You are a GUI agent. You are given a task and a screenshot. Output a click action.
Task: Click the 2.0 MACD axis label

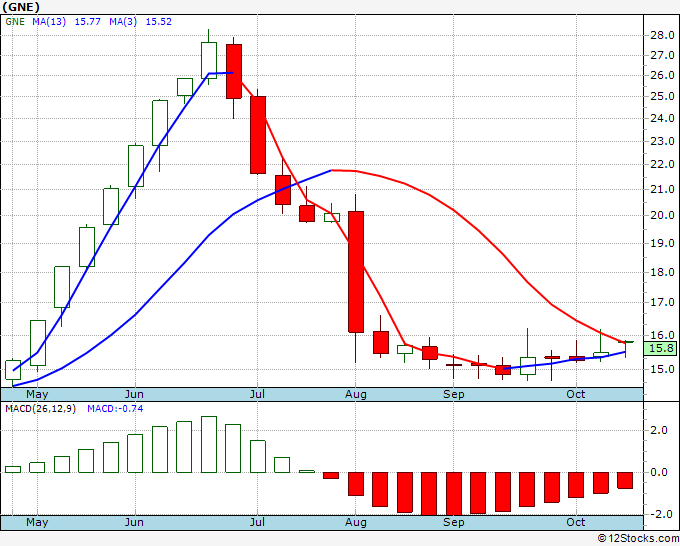coord(659,431)
